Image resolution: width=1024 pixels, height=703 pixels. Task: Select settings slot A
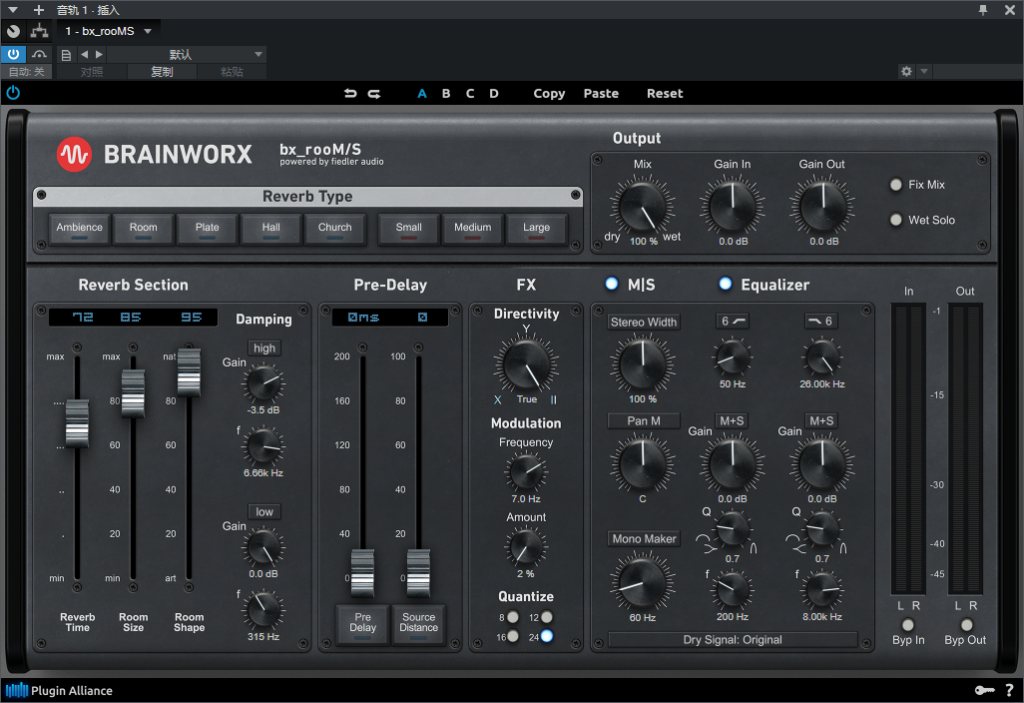422,93
